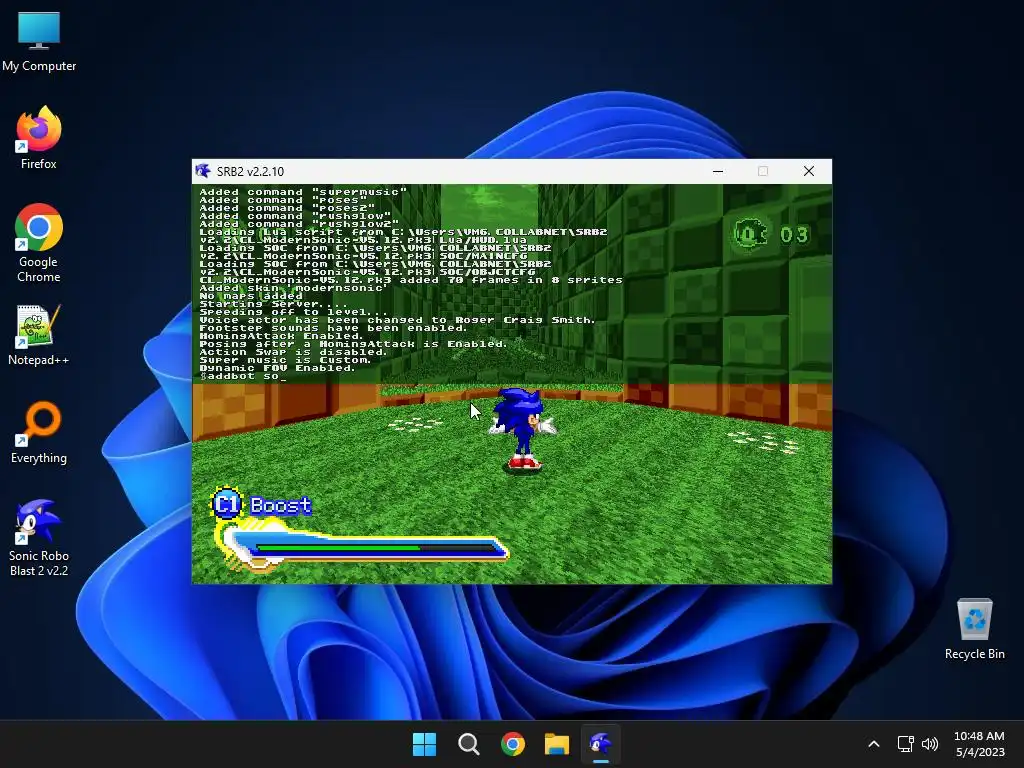
Task: Minimize the SRB2 v2.2.10 window
Action: [x=718, y=171]
